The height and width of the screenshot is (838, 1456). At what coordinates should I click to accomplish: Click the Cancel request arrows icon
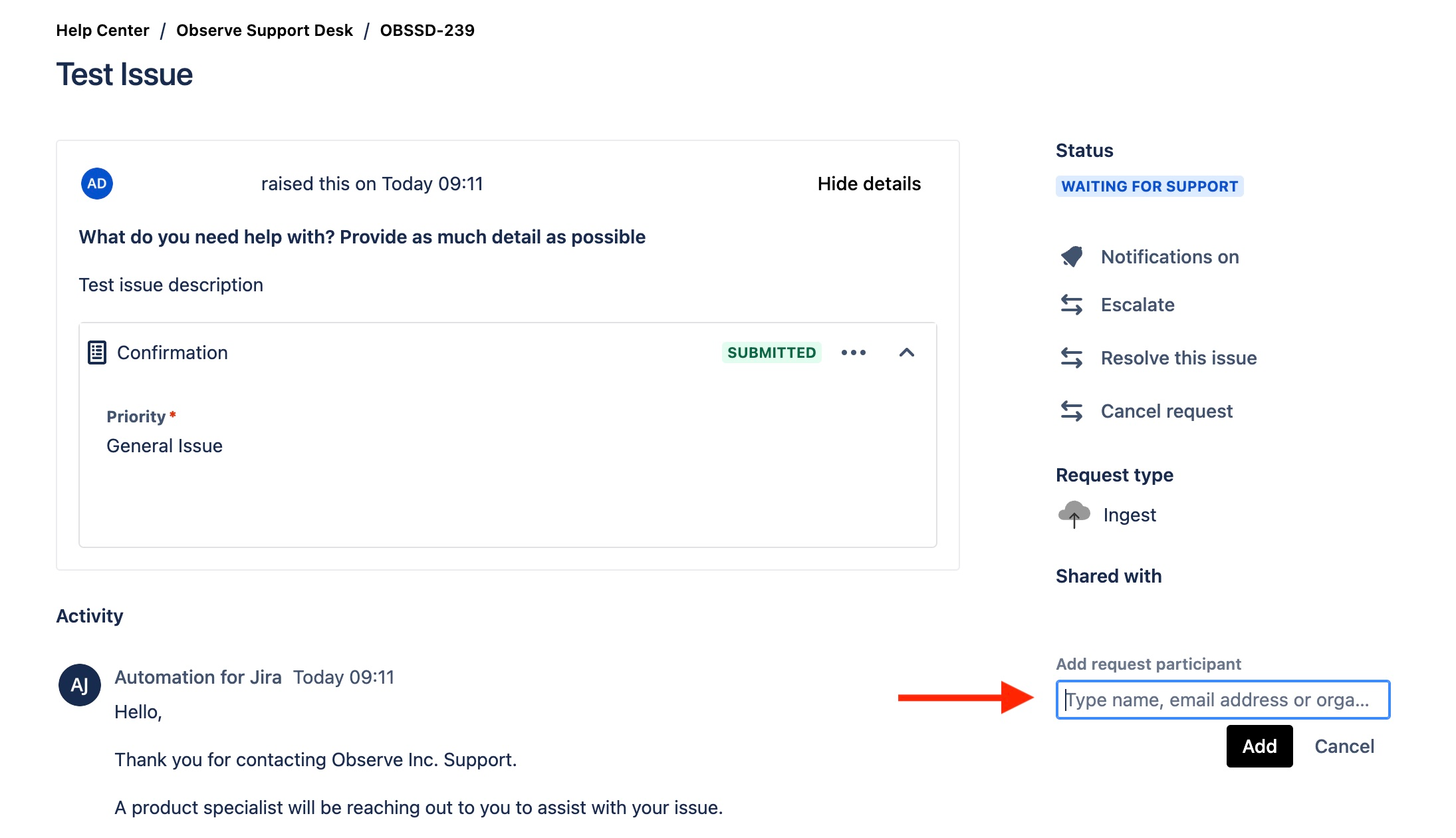click(x=1072, y=411)
